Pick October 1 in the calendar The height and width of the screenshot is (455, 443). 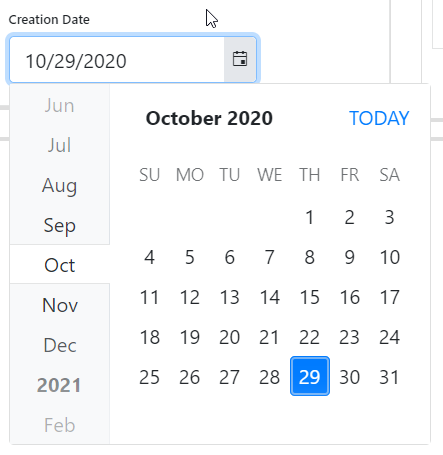(x=310, y=217)
